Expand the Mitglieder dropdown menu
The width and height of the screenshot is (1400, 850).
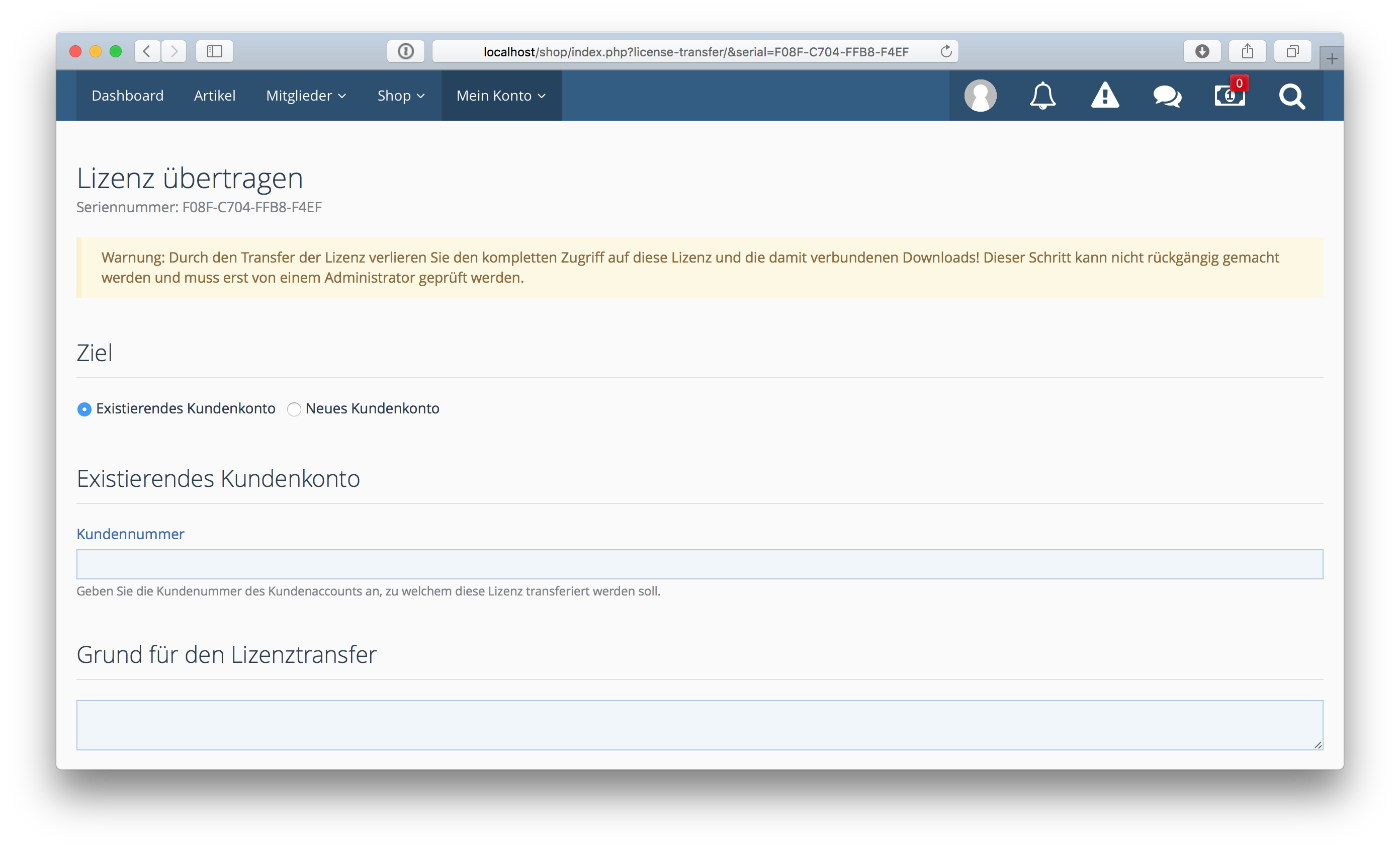306,96
